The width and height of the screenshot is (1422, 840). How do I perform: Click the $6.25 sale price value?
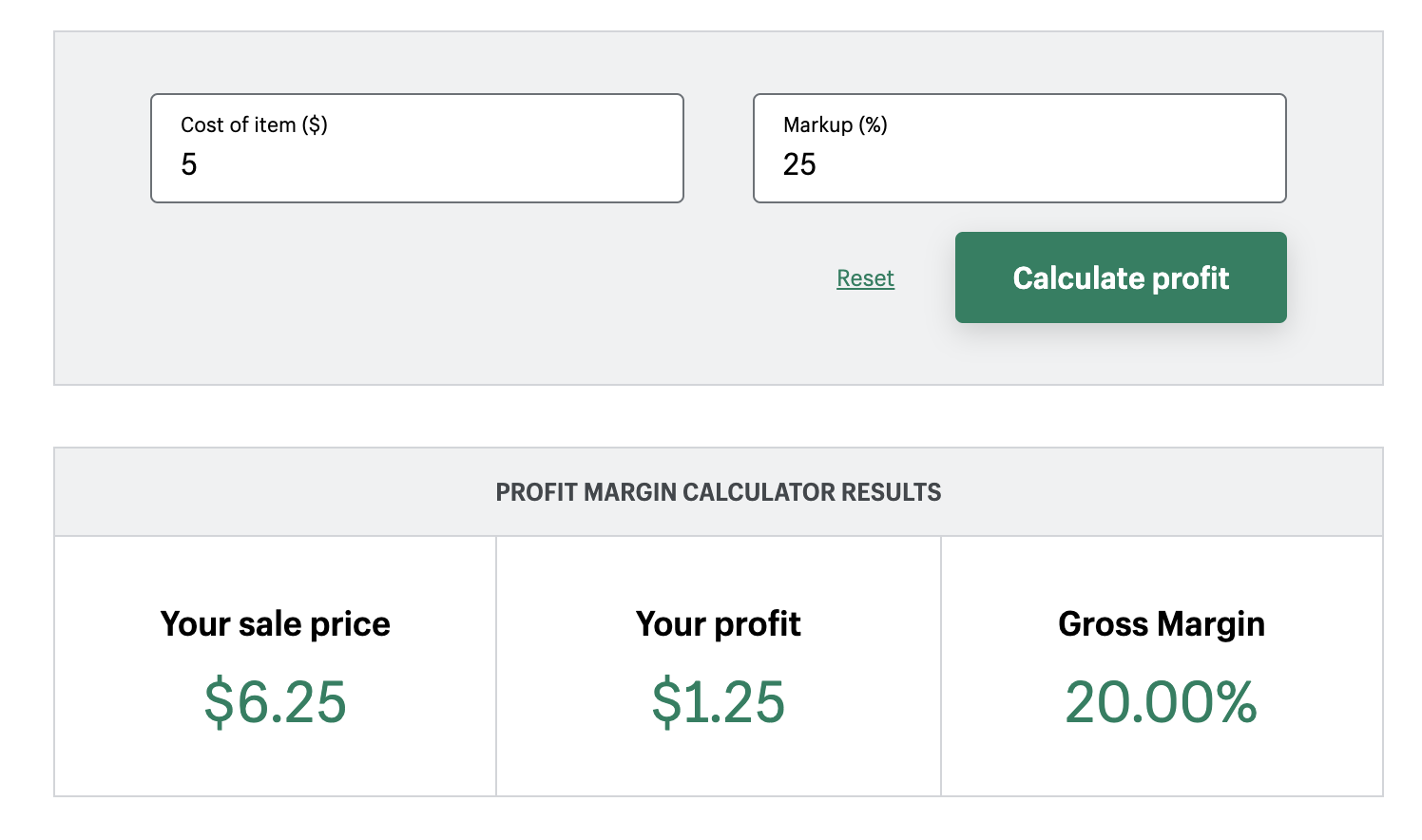click(275, 704)
